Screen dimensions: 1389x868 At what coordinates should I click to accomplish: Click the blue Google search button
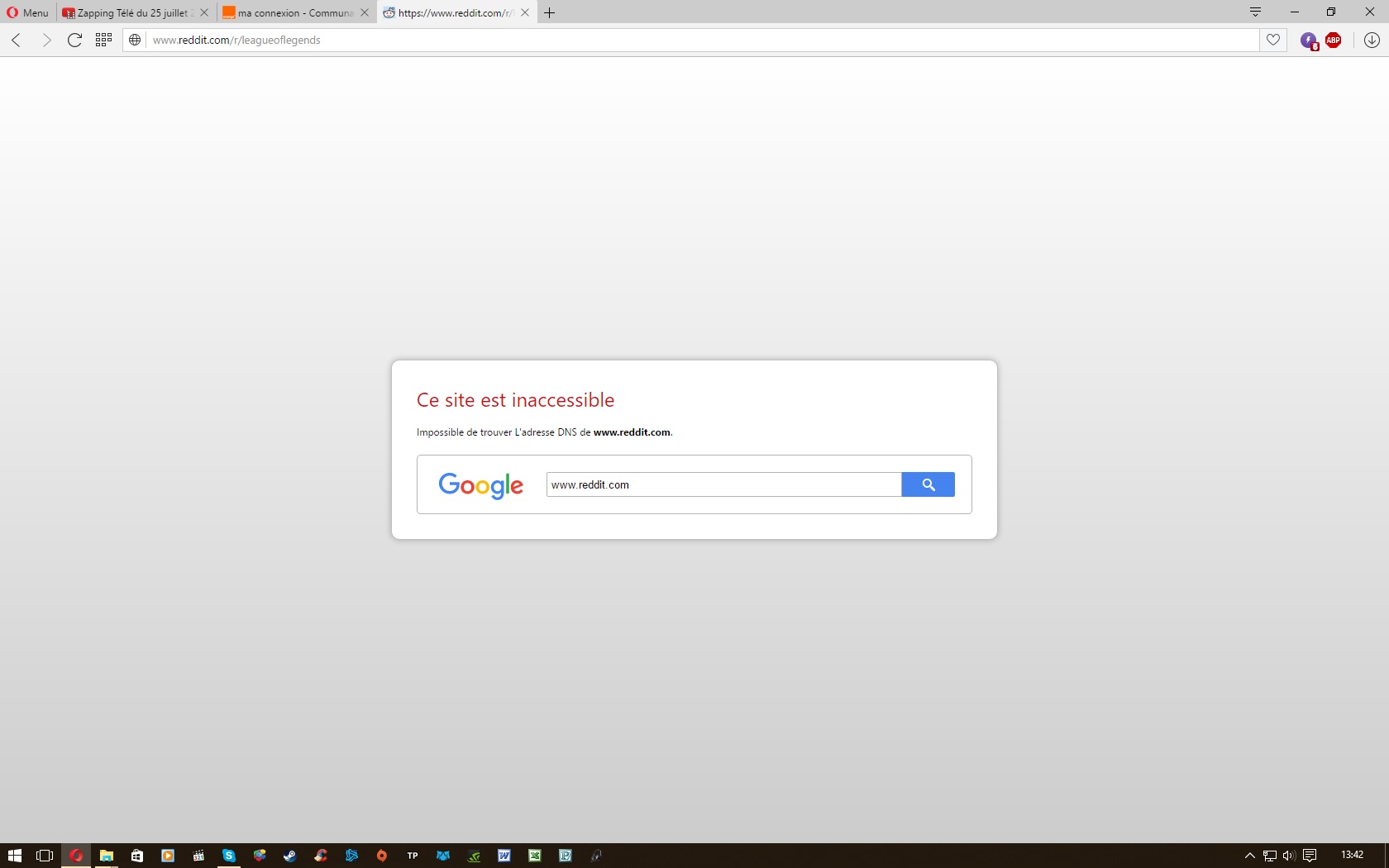928,484
